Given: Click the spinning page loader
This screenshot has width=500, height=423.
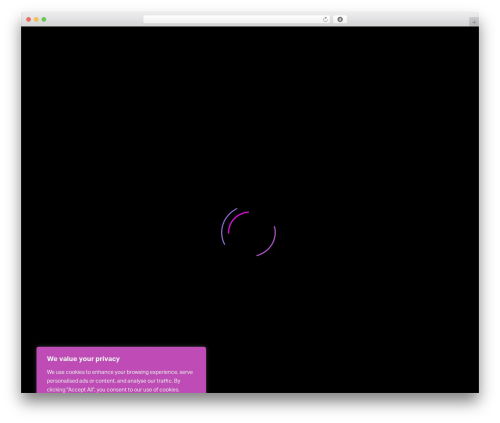Looking at the screenshot, I should pyautogui.click(x=248, y=232).
